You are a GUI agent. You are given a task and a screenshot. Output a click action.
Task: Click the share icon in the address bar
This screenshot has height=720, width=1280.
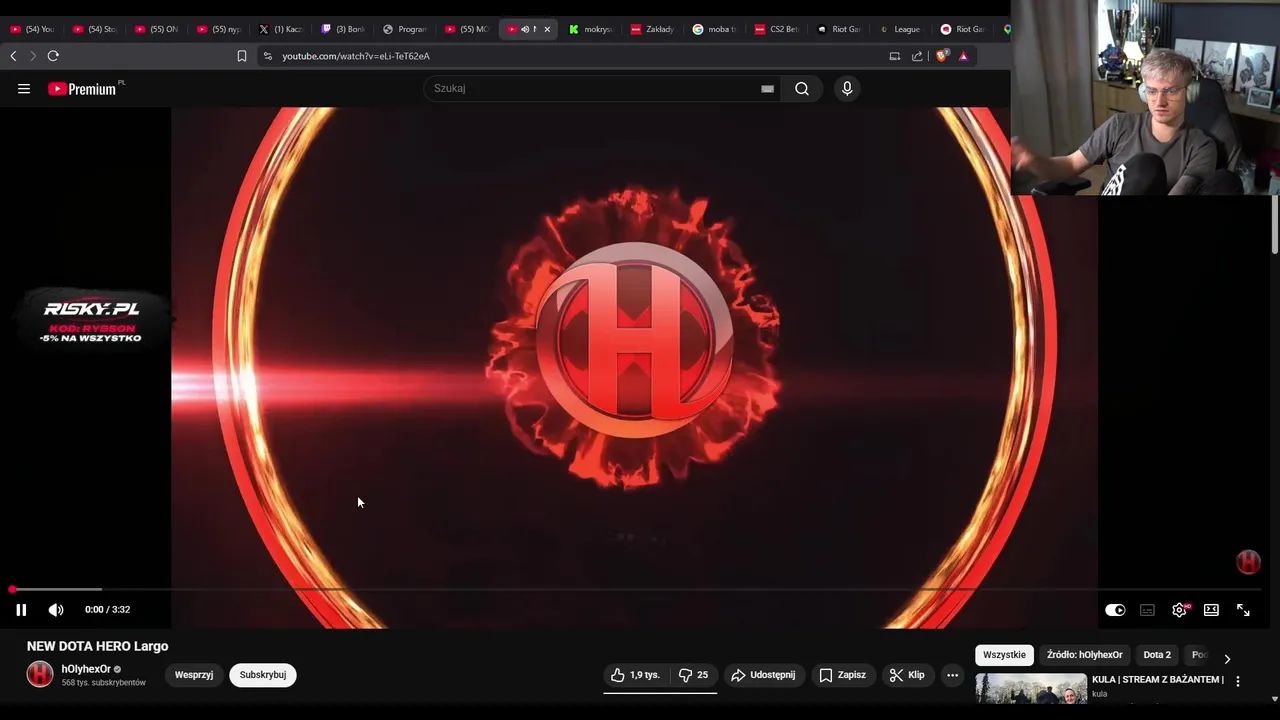[x=917, y=56]
